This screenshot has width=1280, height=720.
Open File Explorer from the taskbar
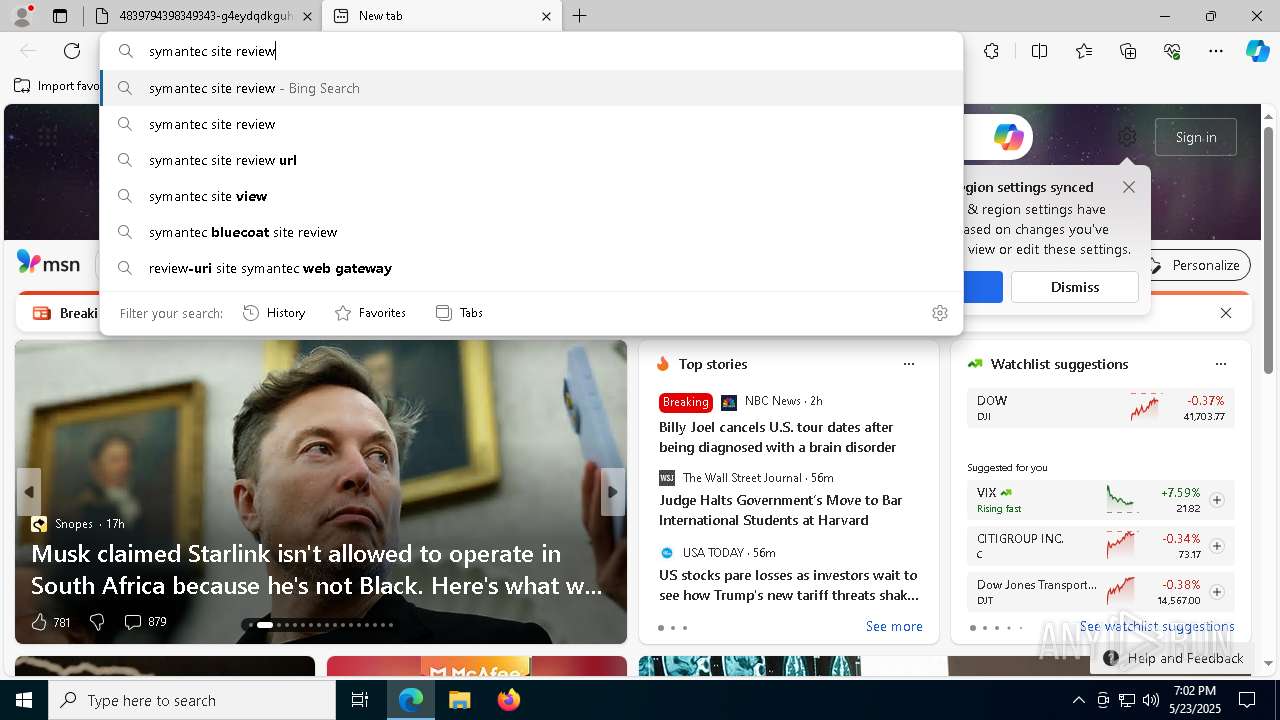click(x=459, y=700)
